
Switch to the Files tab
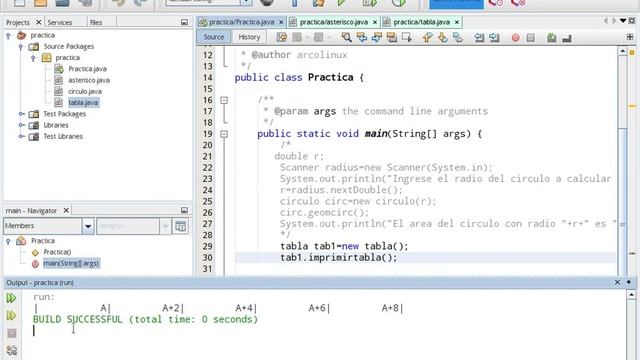tap(96, 22)
